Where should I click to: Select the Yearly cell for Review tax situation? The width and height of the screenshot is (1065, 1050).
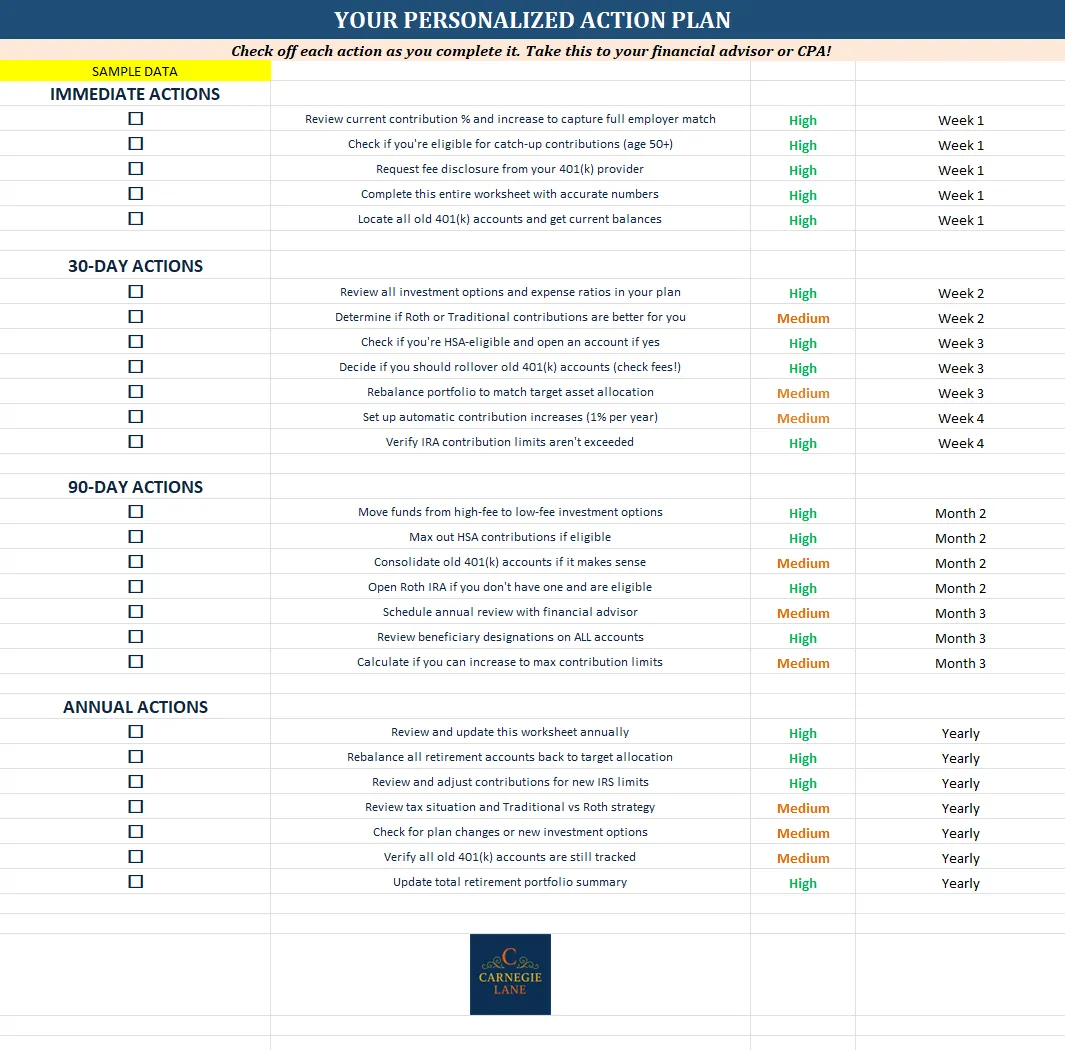960,808
